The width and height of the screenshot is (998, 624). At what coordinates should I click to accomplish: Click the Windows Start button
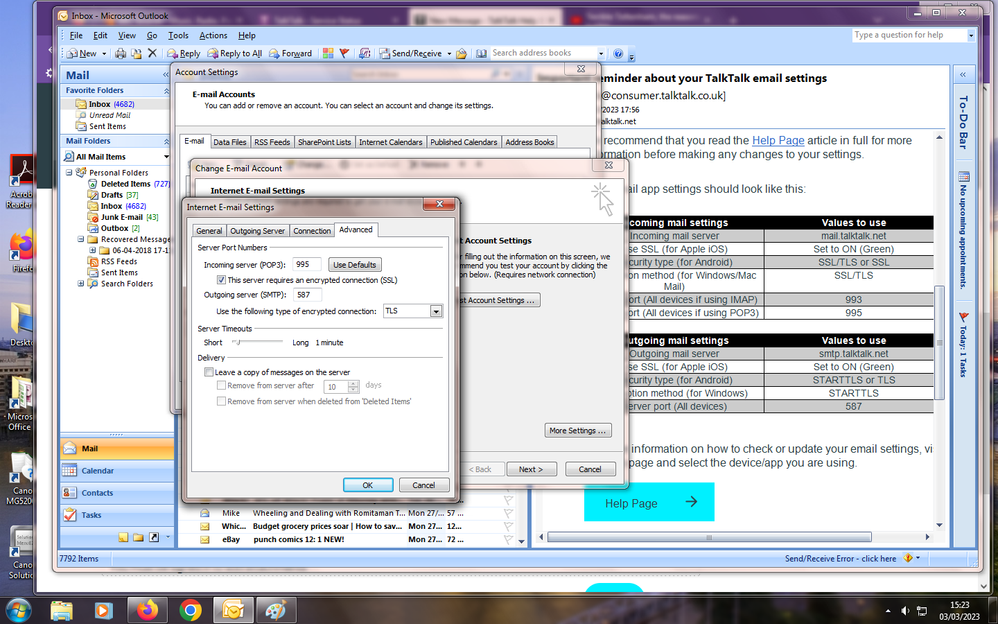coord(17,611)
